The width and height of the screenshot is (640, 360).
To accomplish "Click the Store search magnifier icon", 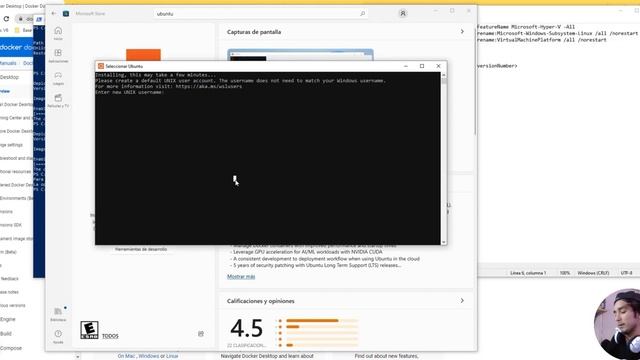I will pos(362,13).
